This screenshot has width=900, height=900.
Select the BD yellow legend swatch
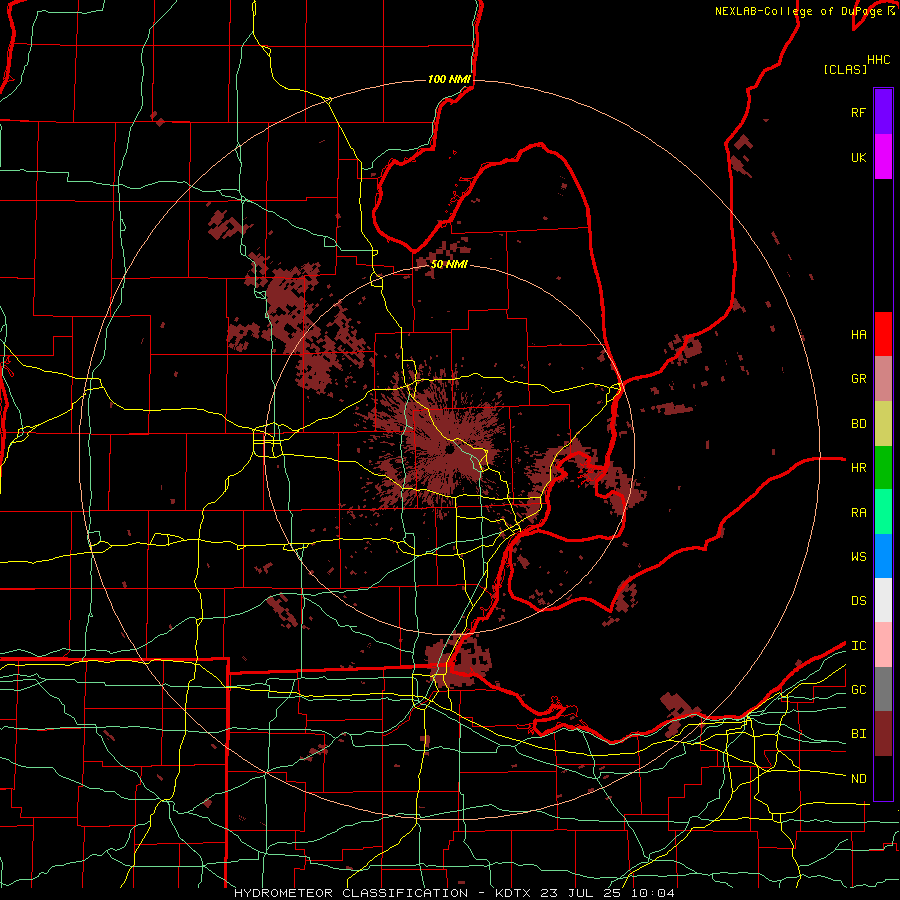tap(883, 423)
